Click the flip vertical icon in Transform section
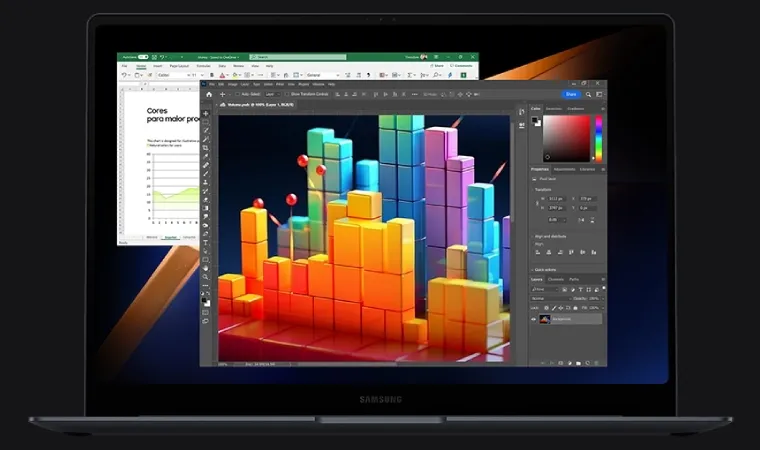This screenshot has height=450, width=760. [x=592, y=220]
